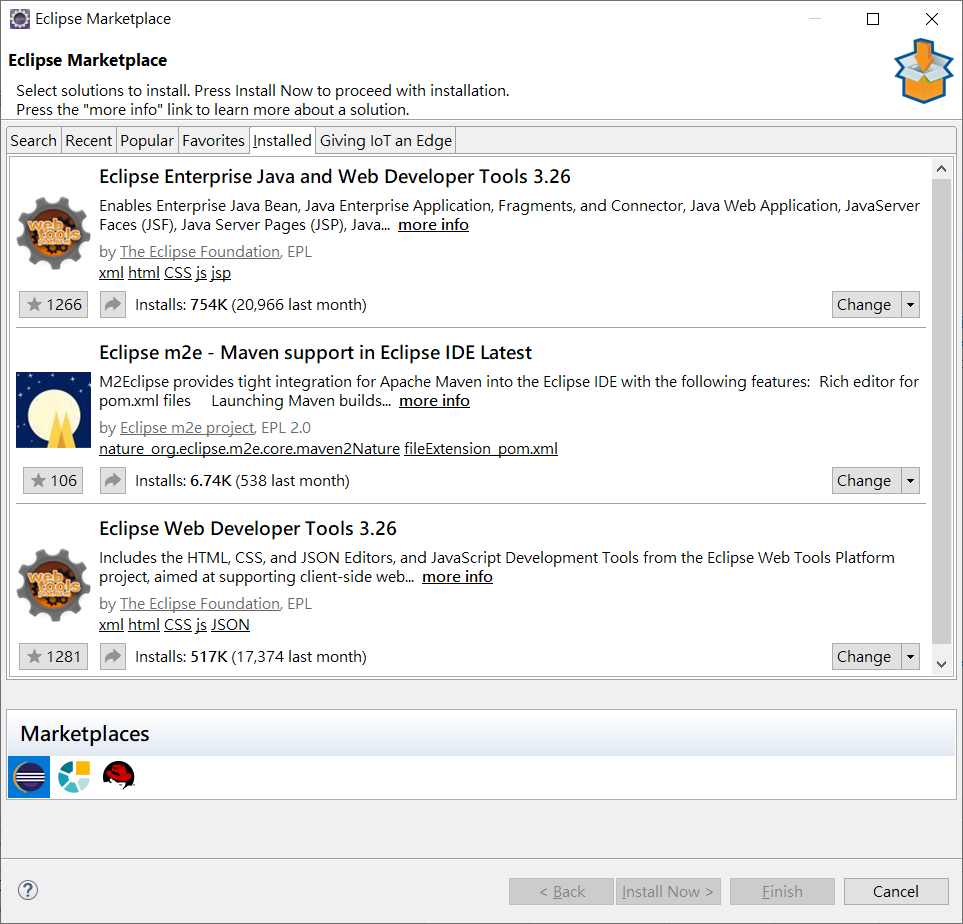Share Eclipse Web Developer Tools 3.26

[113, 657]
